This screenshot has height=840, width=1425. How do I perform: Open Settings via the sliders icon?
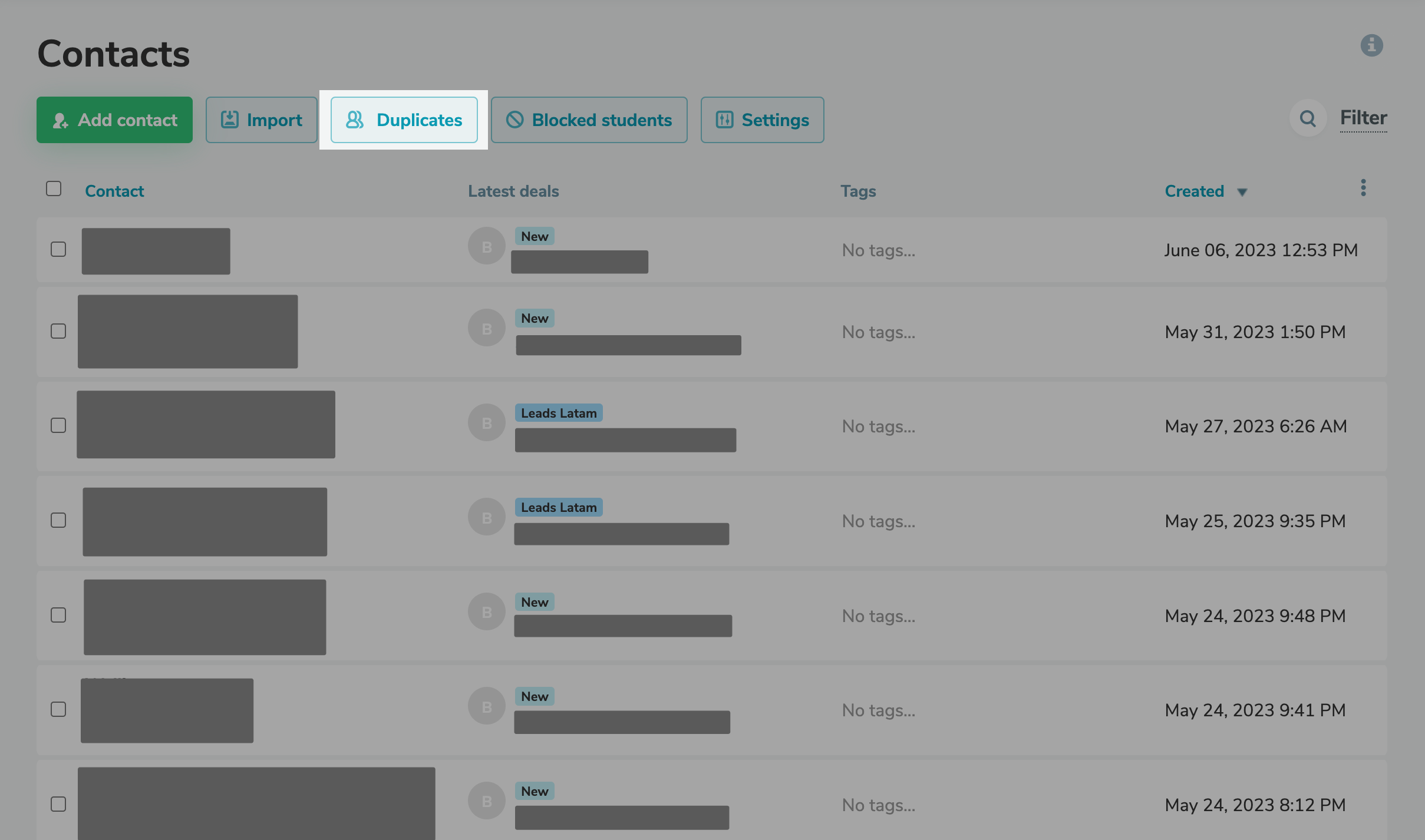click(x=726, y=120)
